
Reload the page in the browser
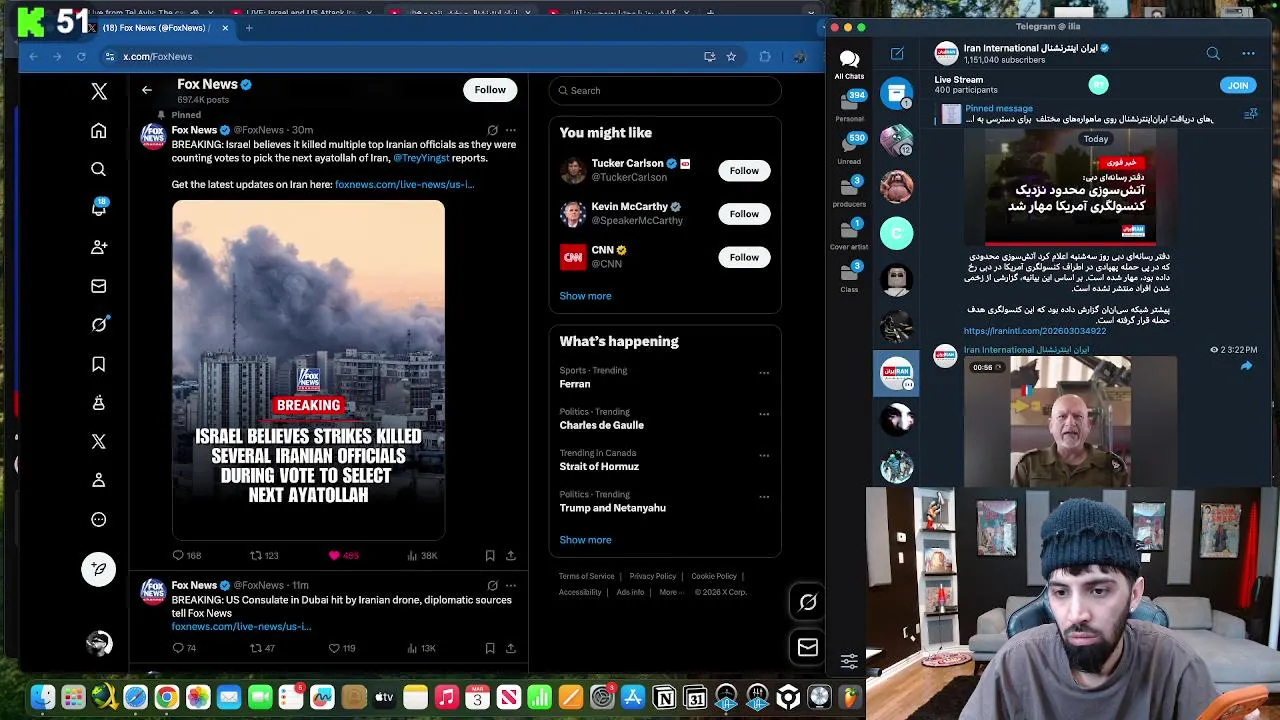(x=81, y=57)
